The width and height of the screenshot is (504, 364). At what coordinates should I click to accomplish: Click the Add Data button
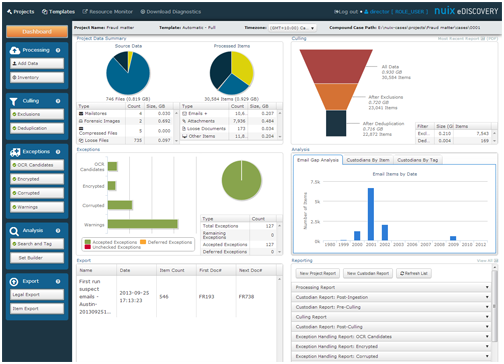click(37, 63)
